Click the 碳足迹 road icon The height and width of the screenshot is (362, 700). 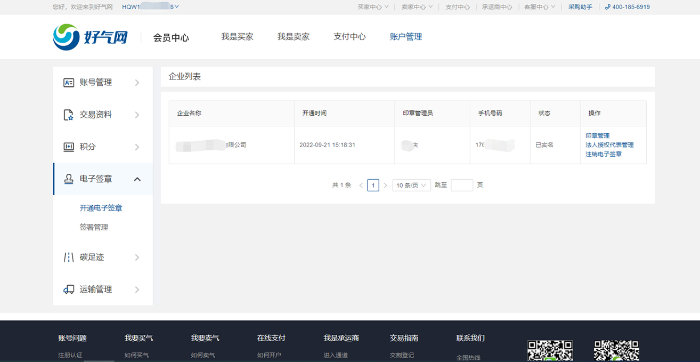[68, 257]
